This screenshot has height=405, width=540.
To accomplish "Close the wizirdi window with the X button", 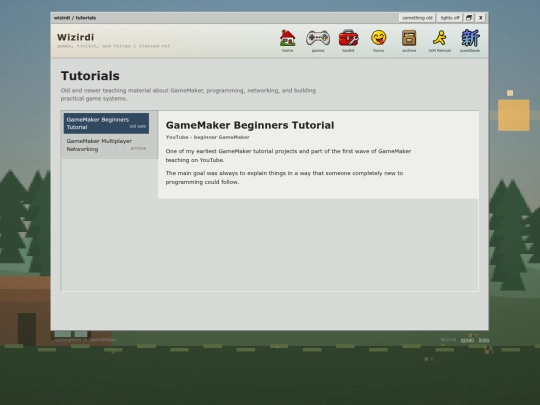I will click(481, 18).
